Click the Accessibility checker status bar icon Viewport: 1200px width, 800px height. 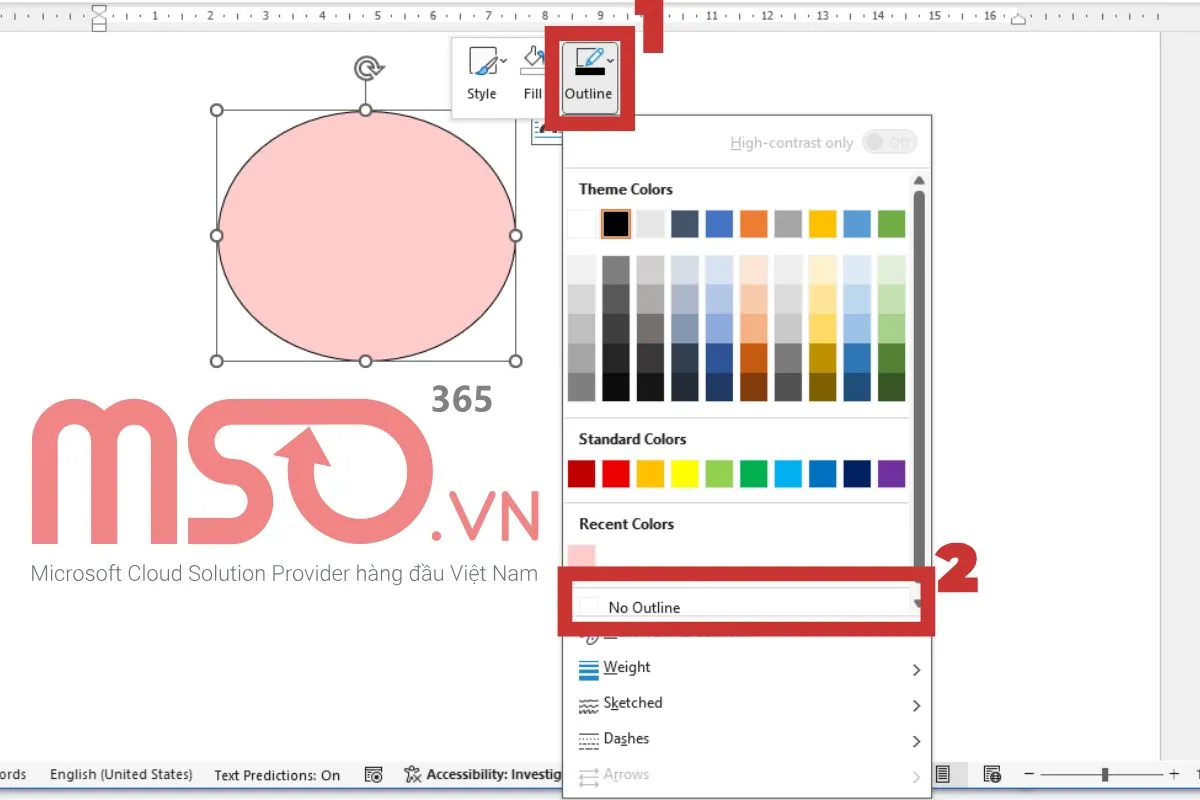pos(413,774)
